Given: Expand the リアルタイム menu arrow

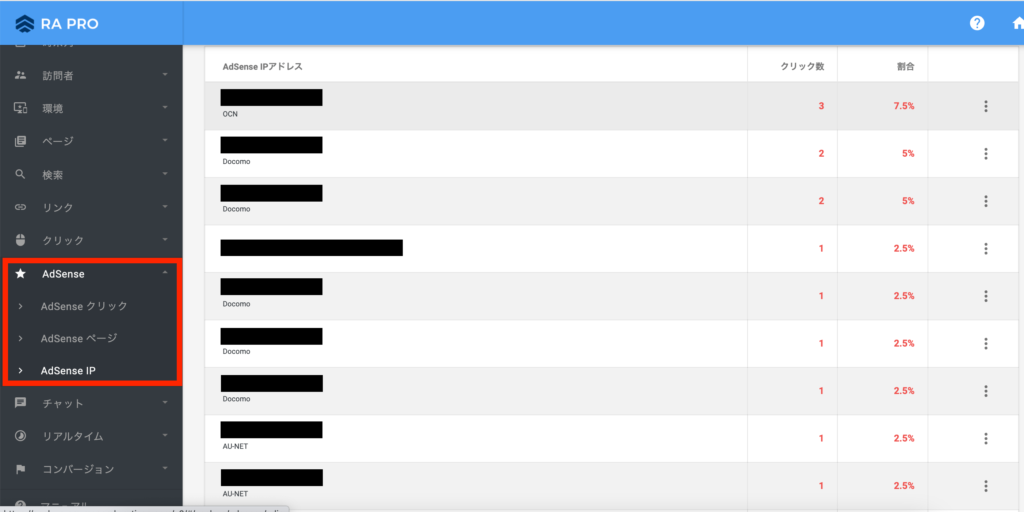Looking at the screenshot, I should tap(165, 436).
